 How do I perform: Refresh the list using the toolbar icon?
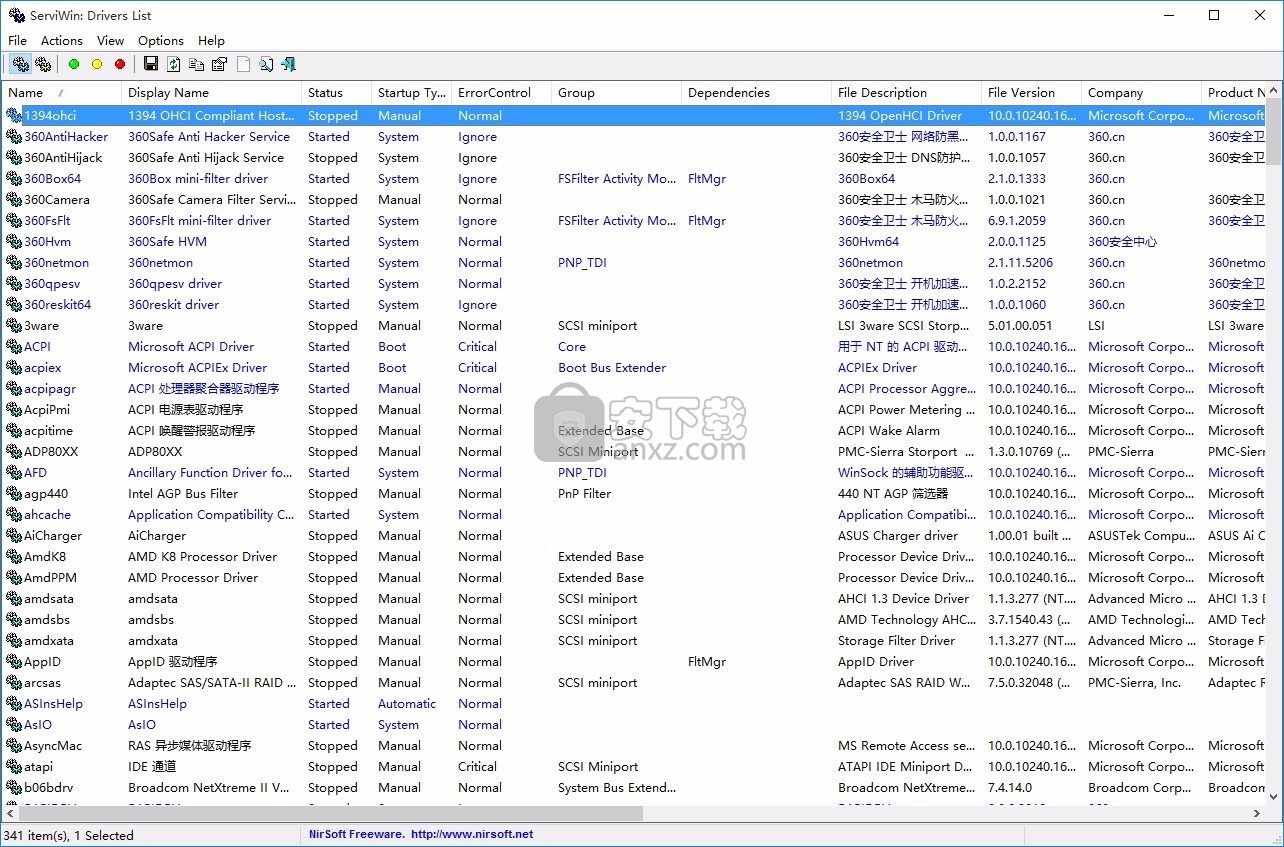point(174,64)
